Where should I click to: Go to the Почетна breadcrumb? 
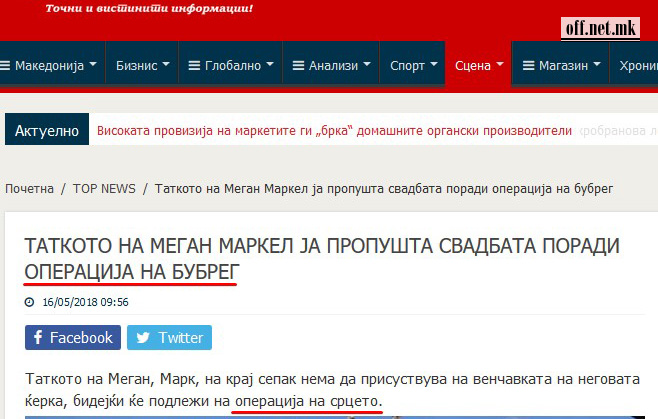[x=29, y=189]
